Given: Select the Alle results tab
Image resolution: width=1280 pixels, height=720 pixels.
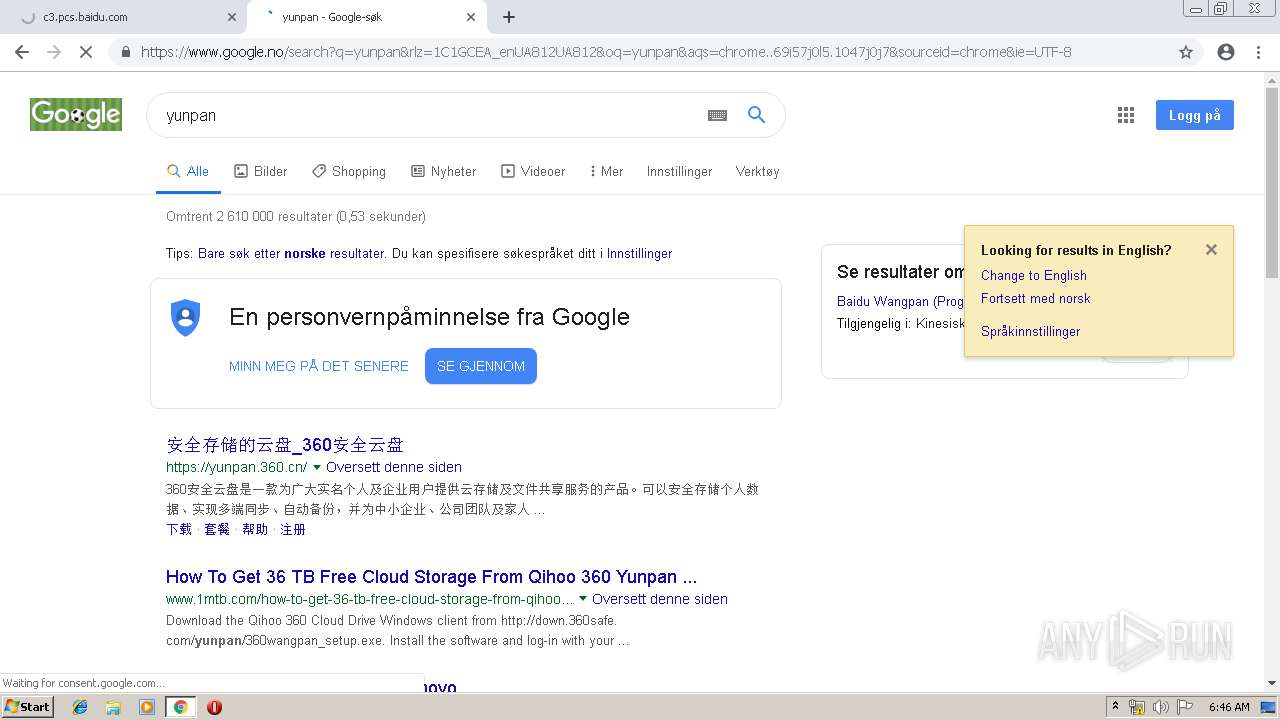Looking at the screenshot, I should click(188, 171).
